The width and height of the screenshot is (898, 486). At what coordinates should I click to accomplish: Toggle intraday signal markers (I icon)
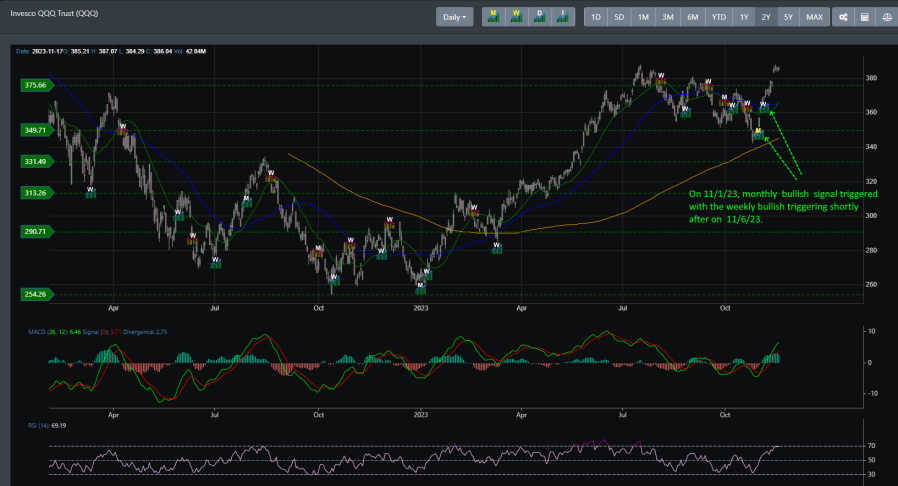(x=563, y=17)
